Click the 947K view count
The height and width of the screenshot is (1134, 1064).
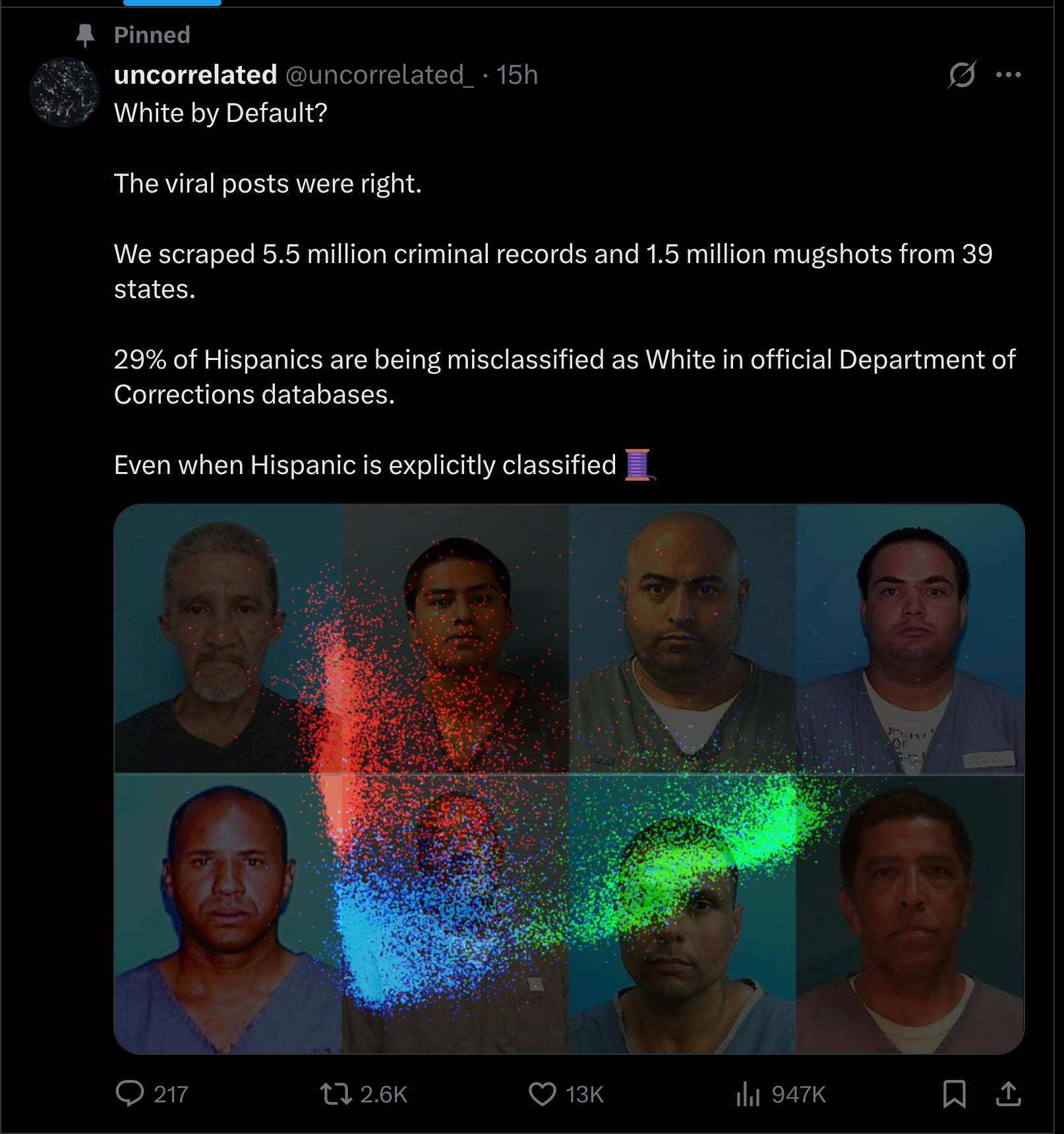pyautogui.click(x=798, y=1094)
